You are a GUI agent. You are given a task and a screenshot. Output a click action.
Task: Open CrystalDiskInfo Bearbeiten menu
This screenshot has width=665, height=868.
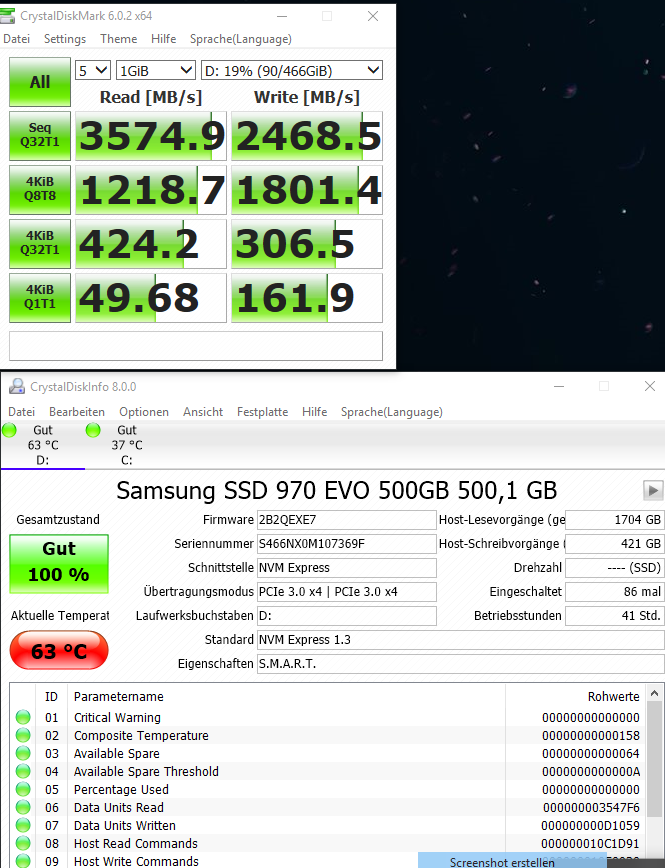tap(77, 412)
